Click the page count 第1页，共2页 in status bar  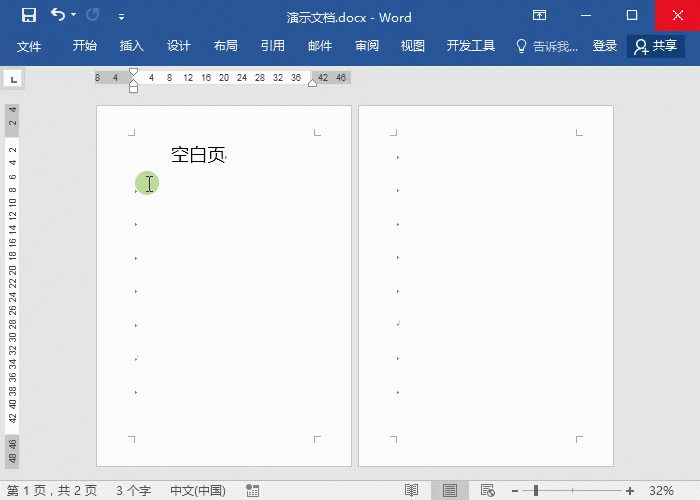coord(52,491)
